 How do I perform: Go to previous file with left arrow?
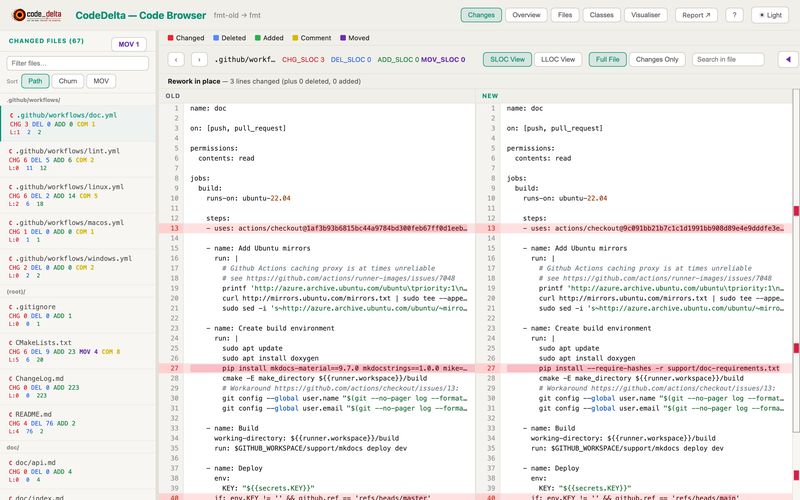click(x=176, y=60)
